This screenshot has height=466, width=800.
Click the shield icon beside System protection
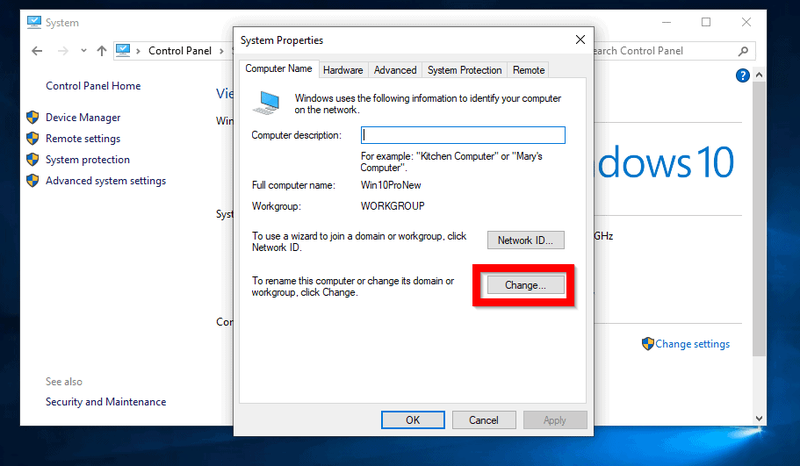(33, 159)
